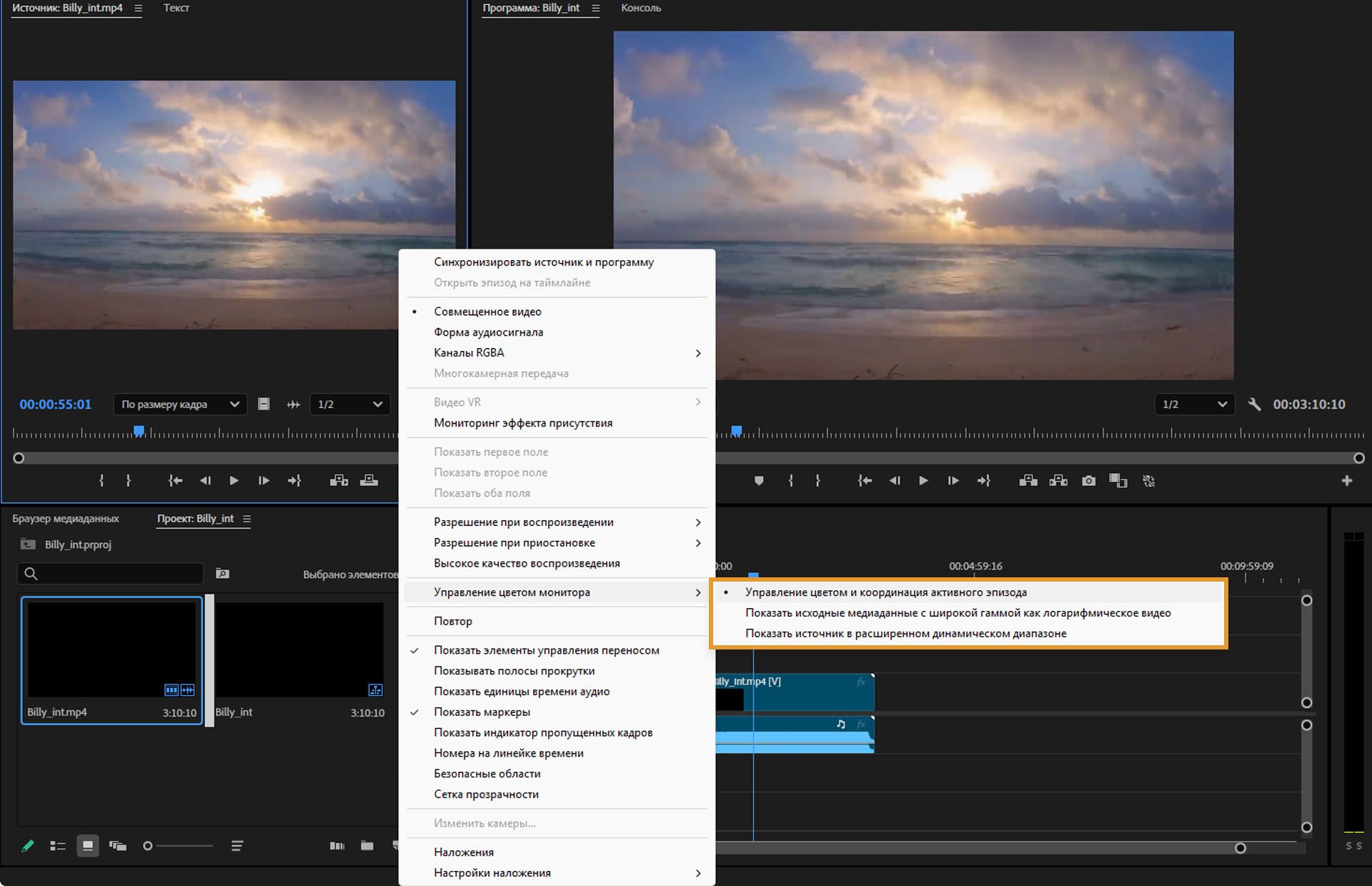Switch to 'Браузер медиаданных' tab
Screen dimensions: 1372x886
[66, 519]
